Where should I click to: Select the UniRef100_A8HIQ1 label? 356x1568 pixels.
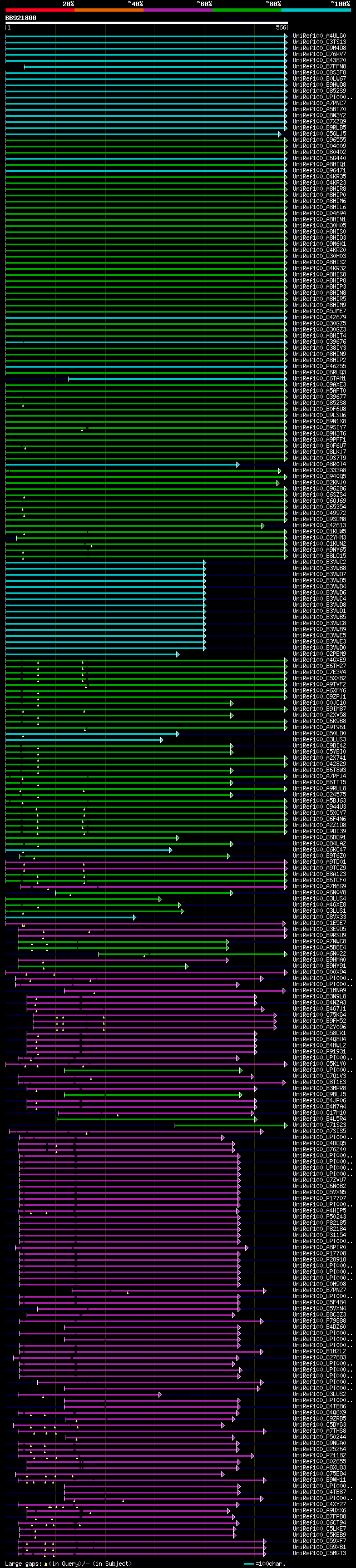click(x=319, y=164)
